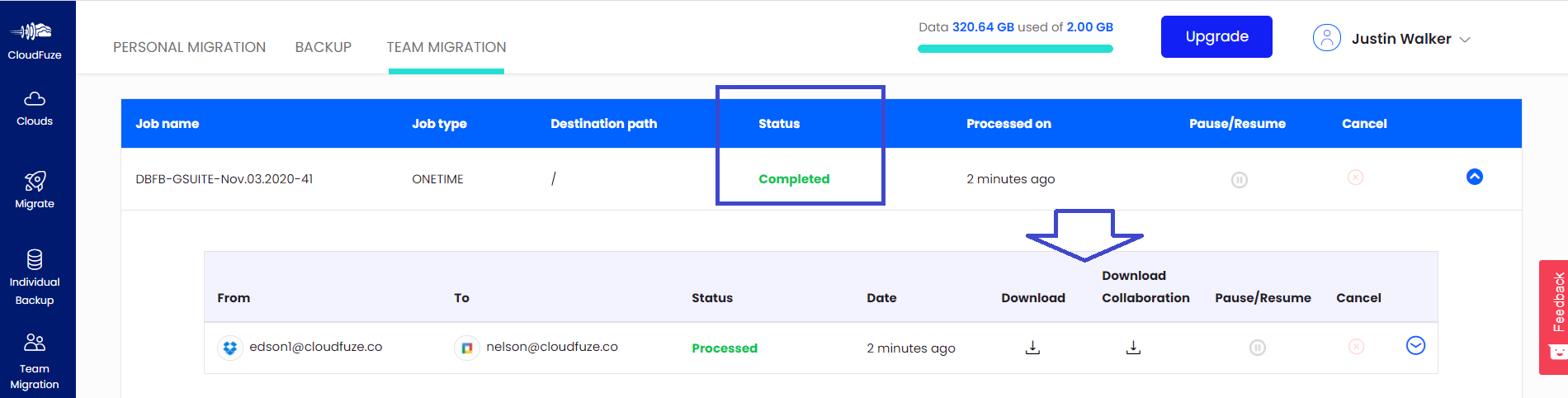Screen dimensions: 1568x398
Task: Click the Upgrade button
Action: pyautogui.click(x=1216, y=36)
